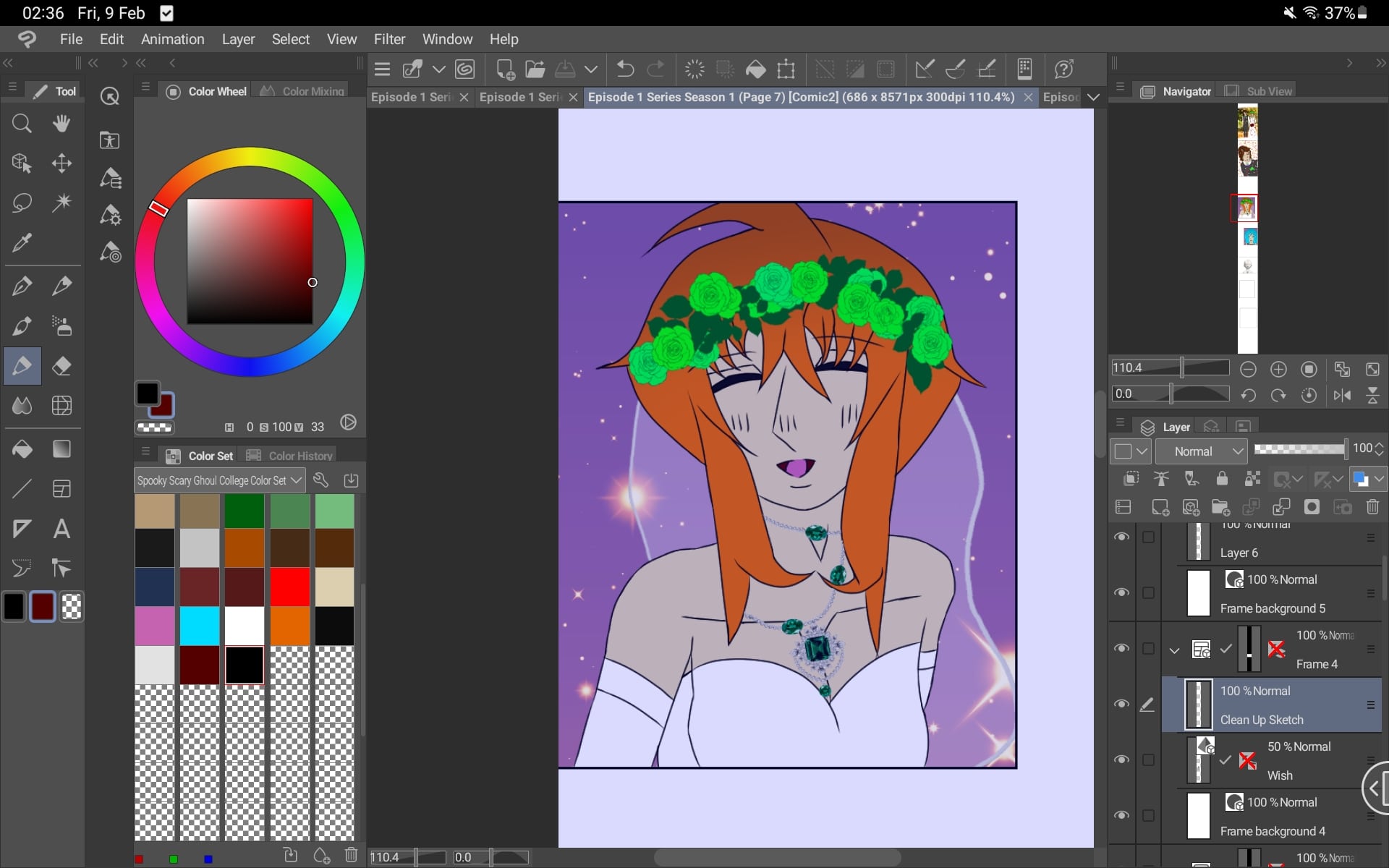Delete layer with trash icon

coord(1372,507)
